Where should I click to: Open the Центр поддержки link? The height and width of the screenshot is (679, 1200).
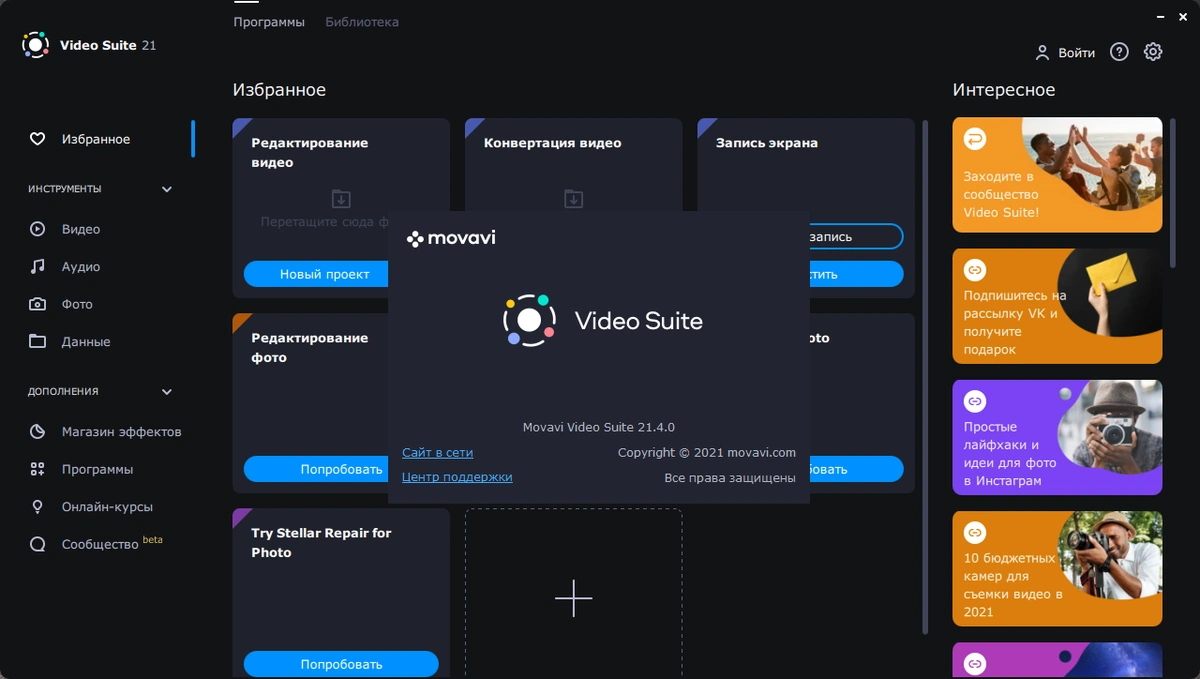tap(457, 477)
